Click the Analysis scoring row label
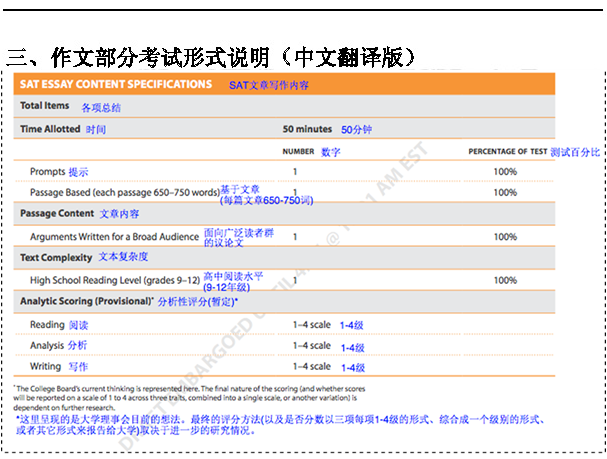 (47, 346)
